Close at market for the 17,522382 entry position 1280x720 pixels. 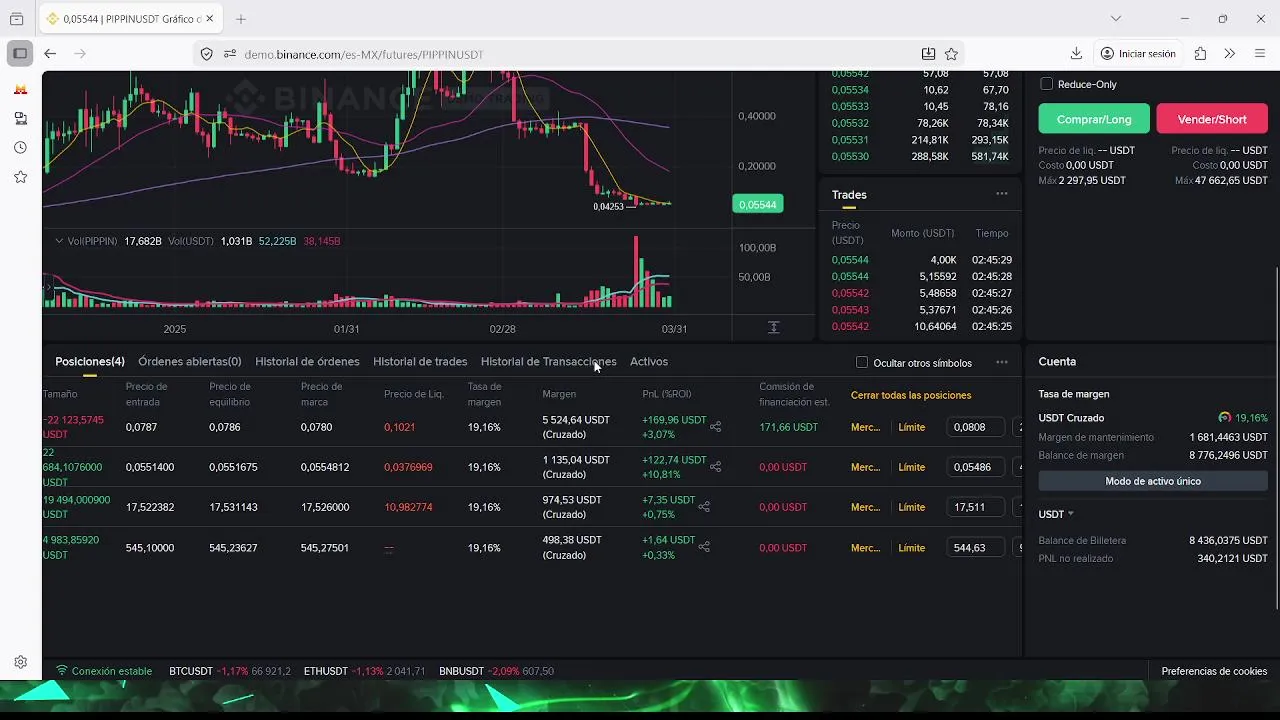click(865, 507)
